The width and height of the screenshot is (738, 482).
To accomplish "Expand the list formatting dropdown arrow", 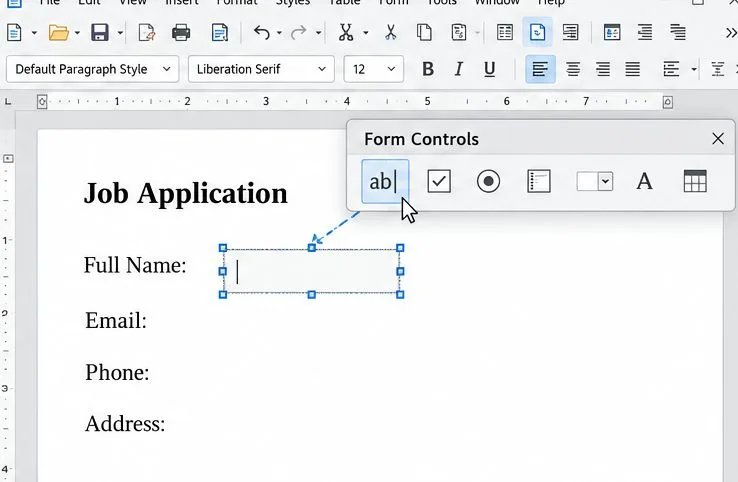I will pyautogui.click(x=694, y=69).
